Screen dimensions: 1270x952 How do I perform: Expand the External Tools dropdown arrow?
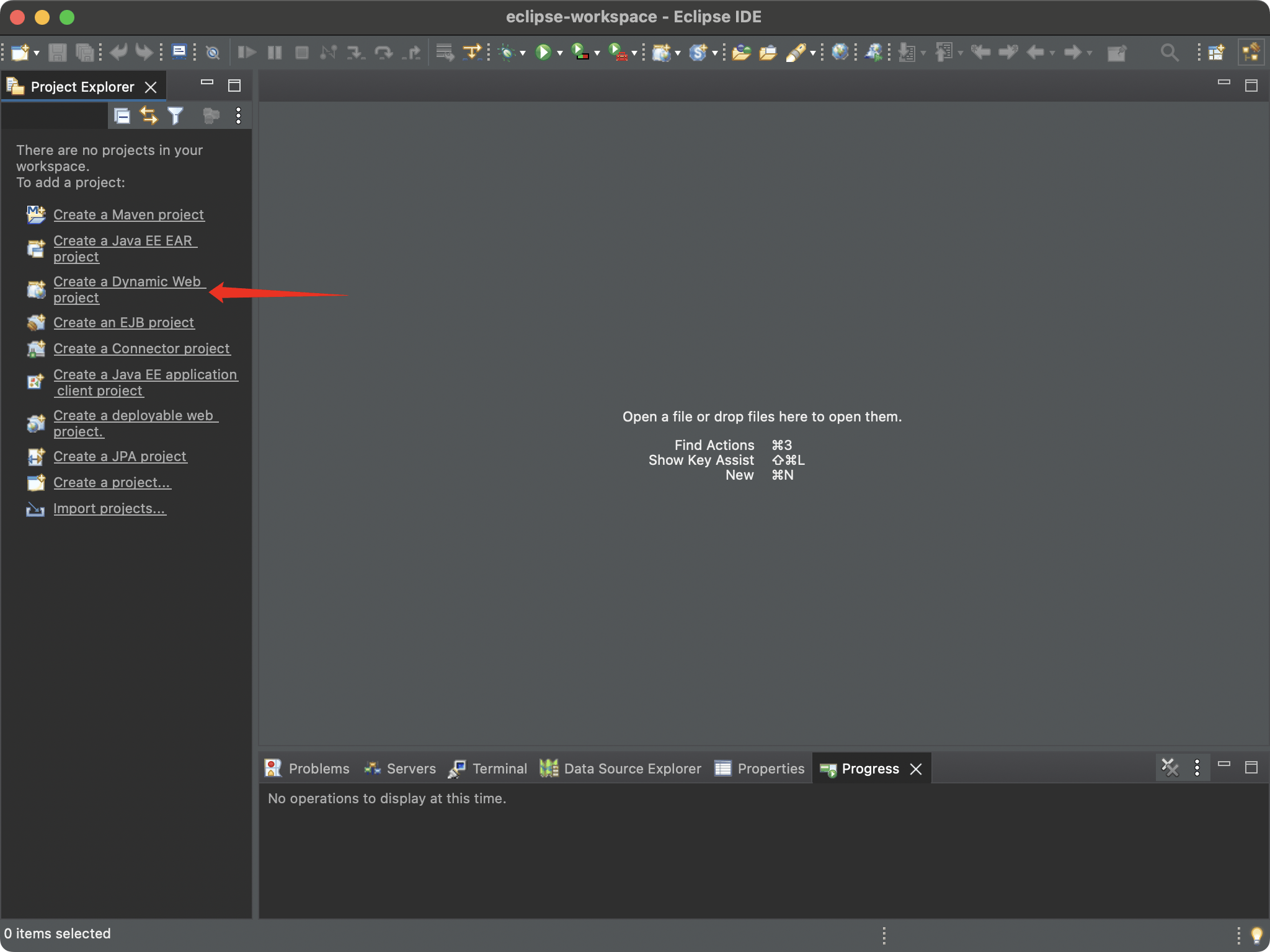pos(634,53)
